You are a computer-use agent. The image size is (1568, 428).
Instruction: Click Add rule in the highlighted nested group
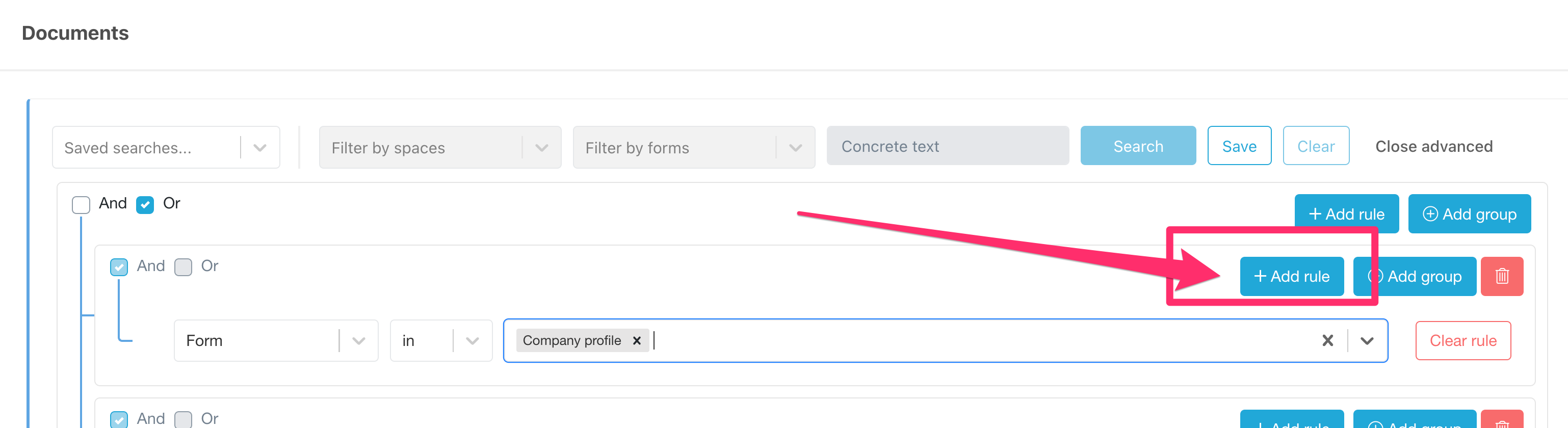click(1291, 276)
